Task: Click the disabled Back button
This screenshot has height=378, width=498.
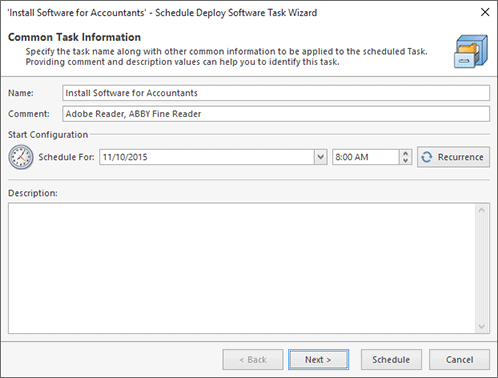Action: [x=253, y=360]
